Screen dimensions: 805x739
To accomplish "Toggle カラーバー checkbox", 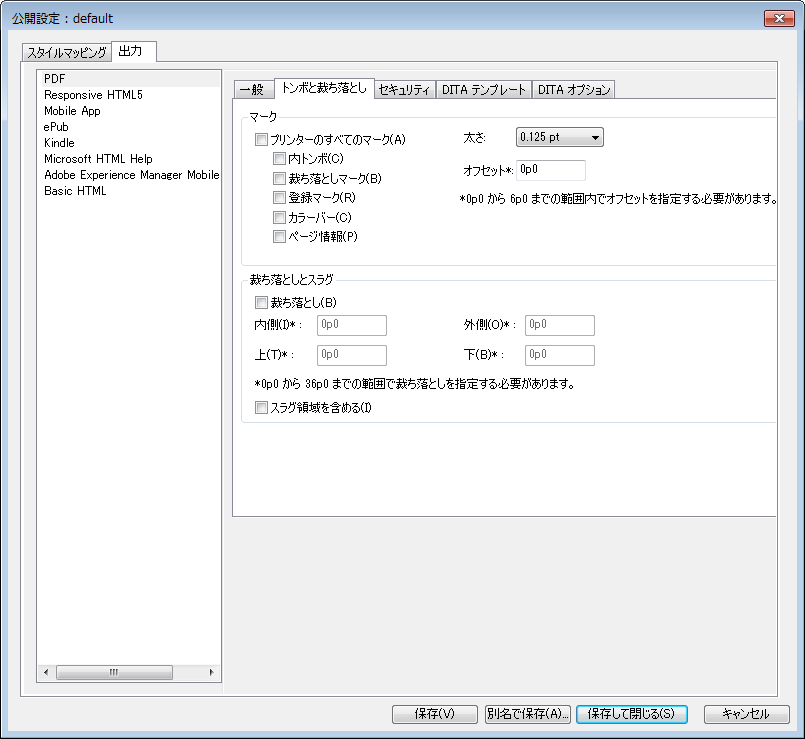I will point(280,217).
